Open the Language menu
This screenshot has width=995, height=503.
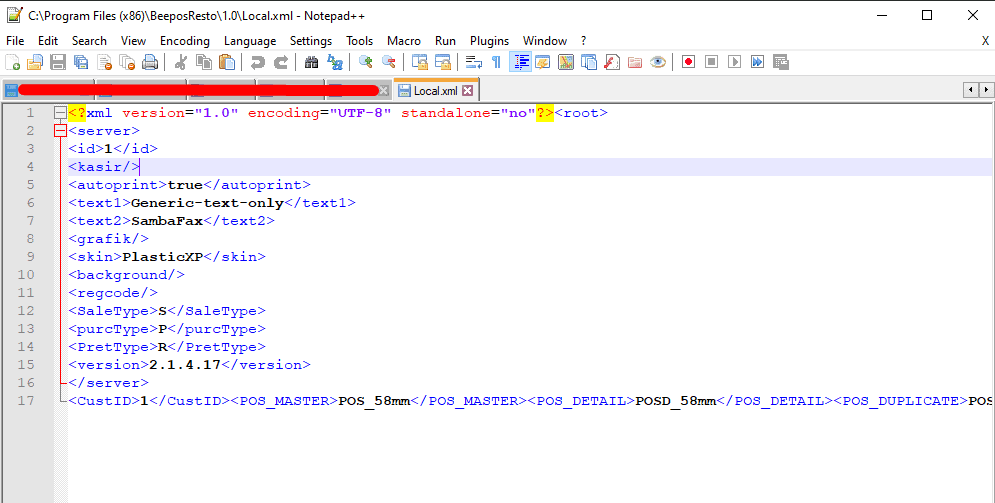click(250, 41)
